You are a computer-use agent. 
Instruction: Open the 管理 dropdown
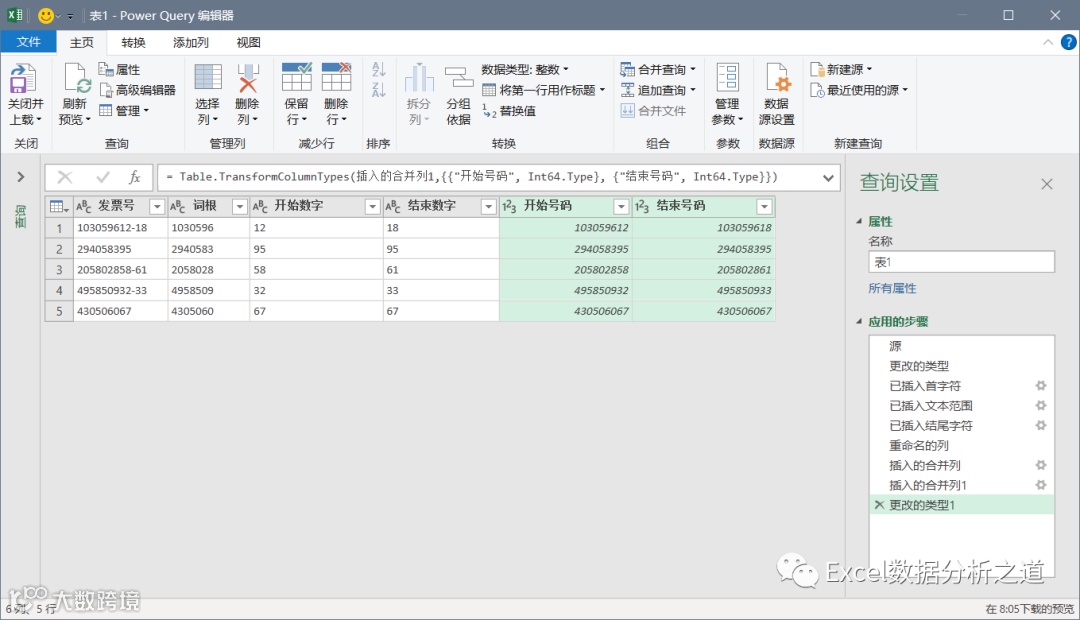pyautogui.click(x=124, y=110)
